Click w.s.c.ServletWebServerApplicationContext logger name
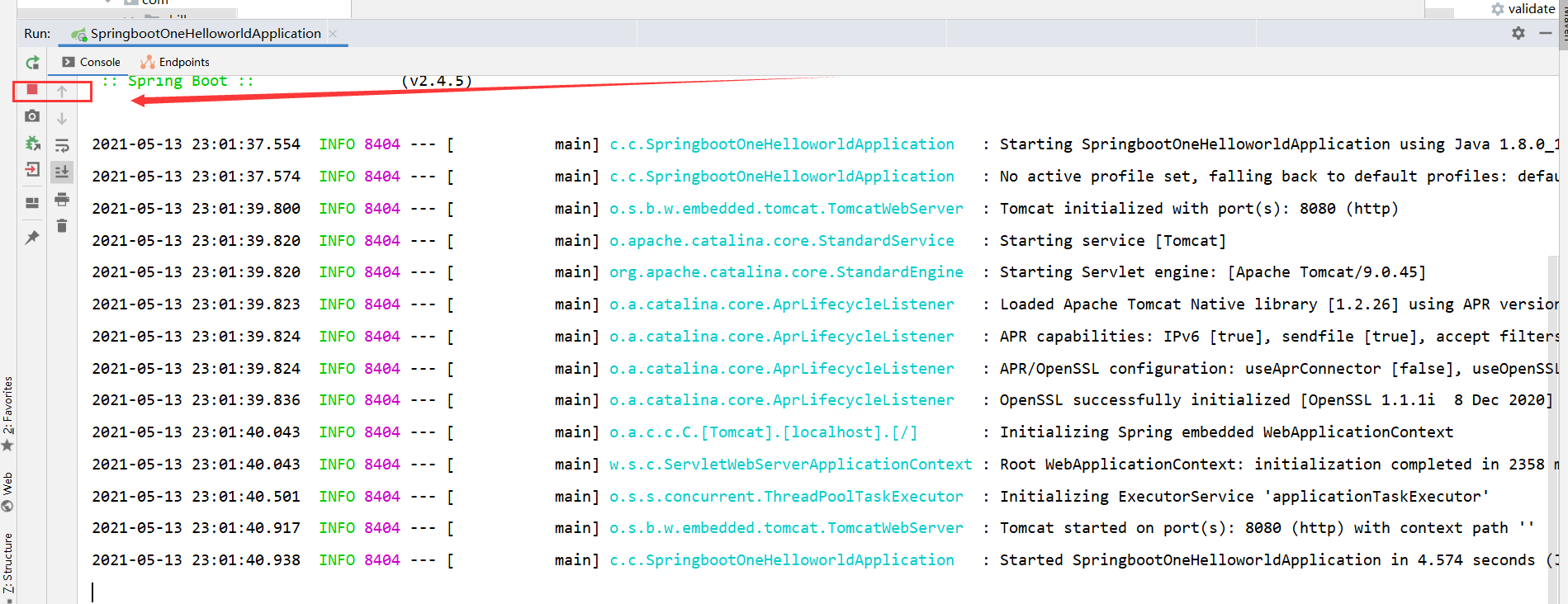Screen dimensions: 1568x604 click(x=790, y=464)
